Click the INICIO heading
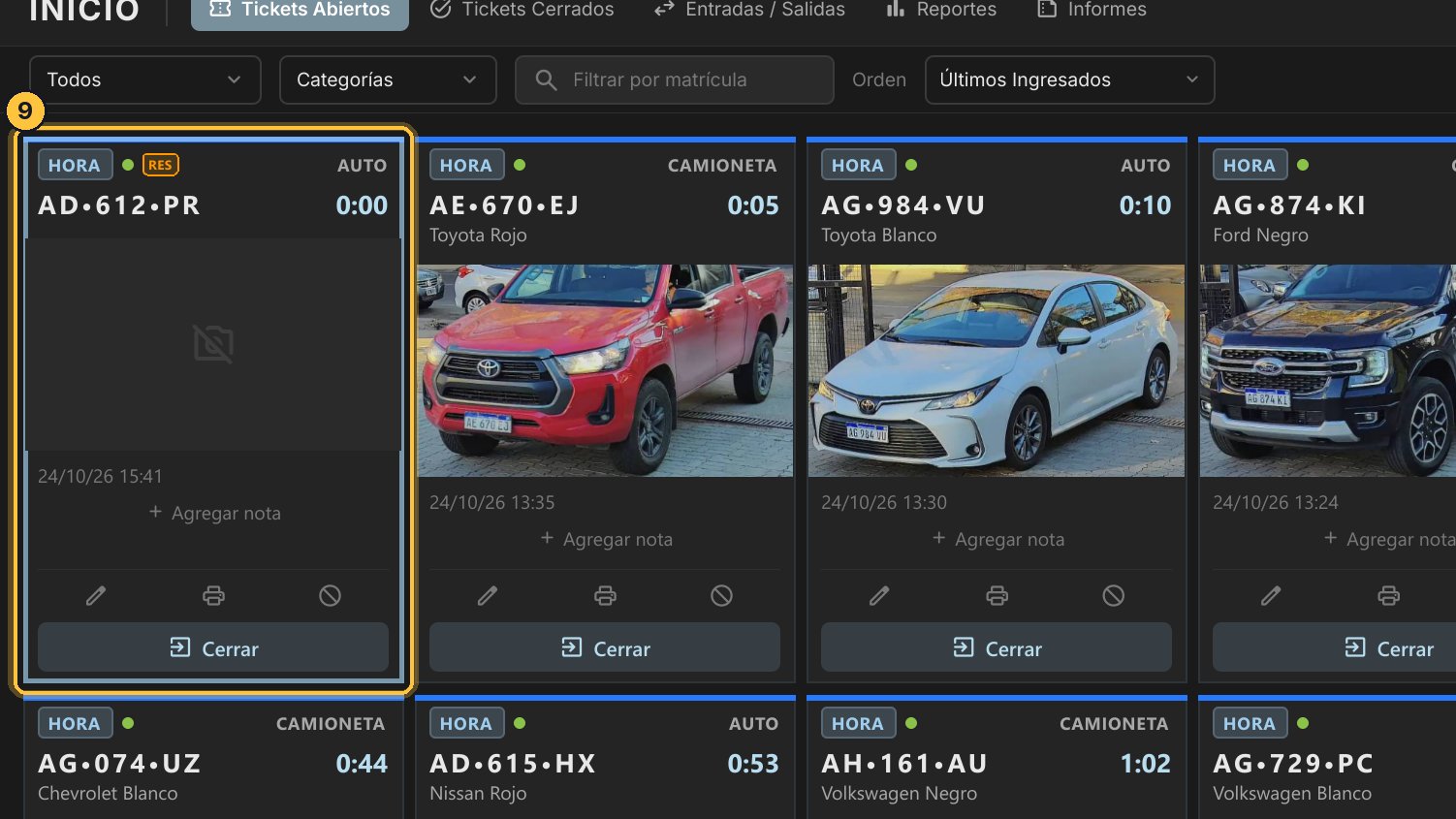Image resolution: width=1456 pixels, height=819 pixels. coord(84,10)
